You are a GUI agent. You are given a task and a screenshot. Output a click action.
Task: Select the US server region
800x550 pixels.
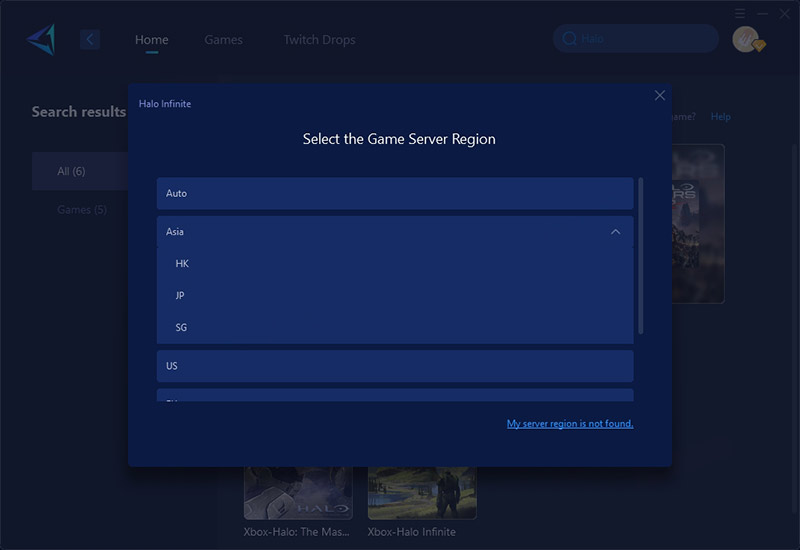395,366
